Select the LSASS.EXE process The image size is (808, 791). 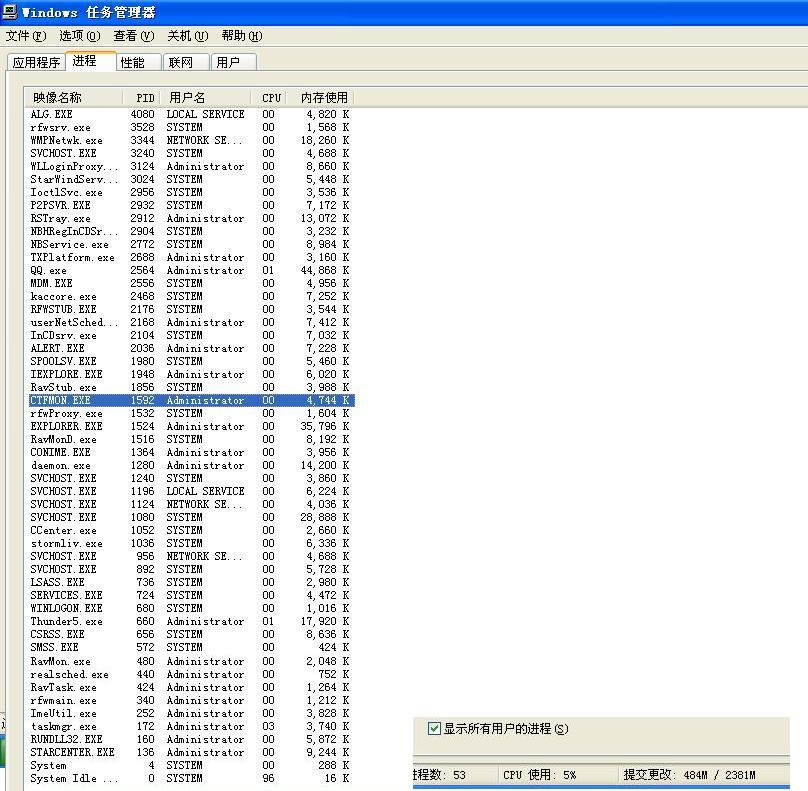click(x=191, y=582)
